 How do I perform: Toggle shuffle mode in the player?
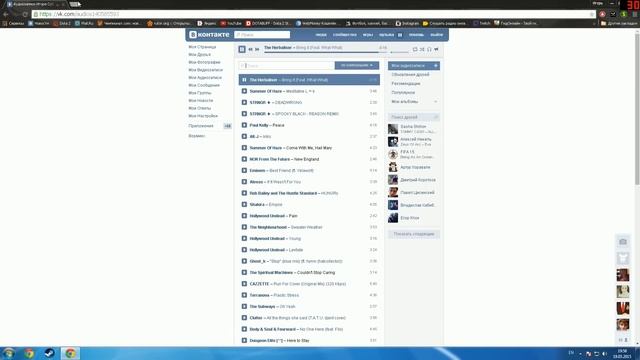click(x=422, y=49)
